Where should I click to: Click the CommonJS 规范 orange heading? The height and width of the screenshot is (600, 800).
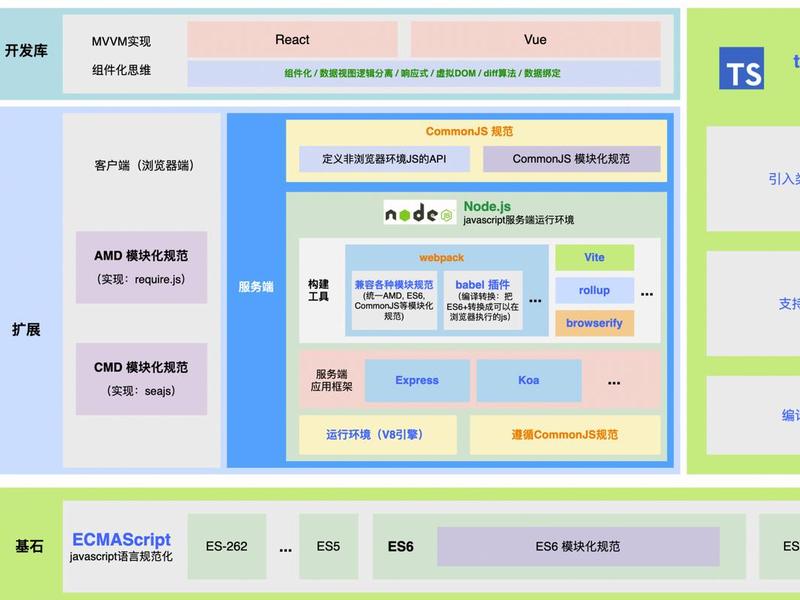pos(469,131)
